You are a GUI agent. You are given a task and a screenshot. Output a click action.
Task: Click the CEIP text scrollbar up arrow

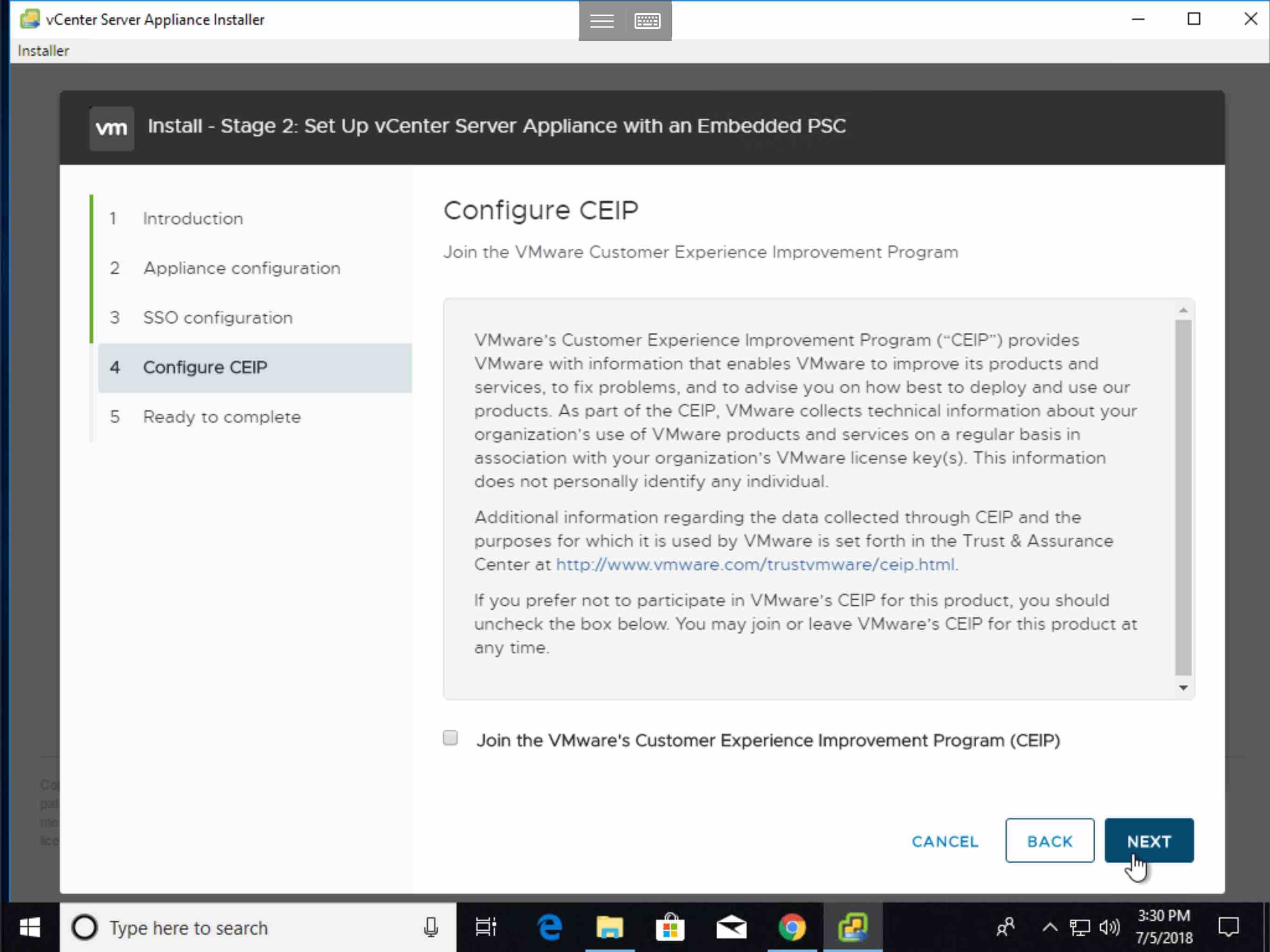pos(1183,310)
